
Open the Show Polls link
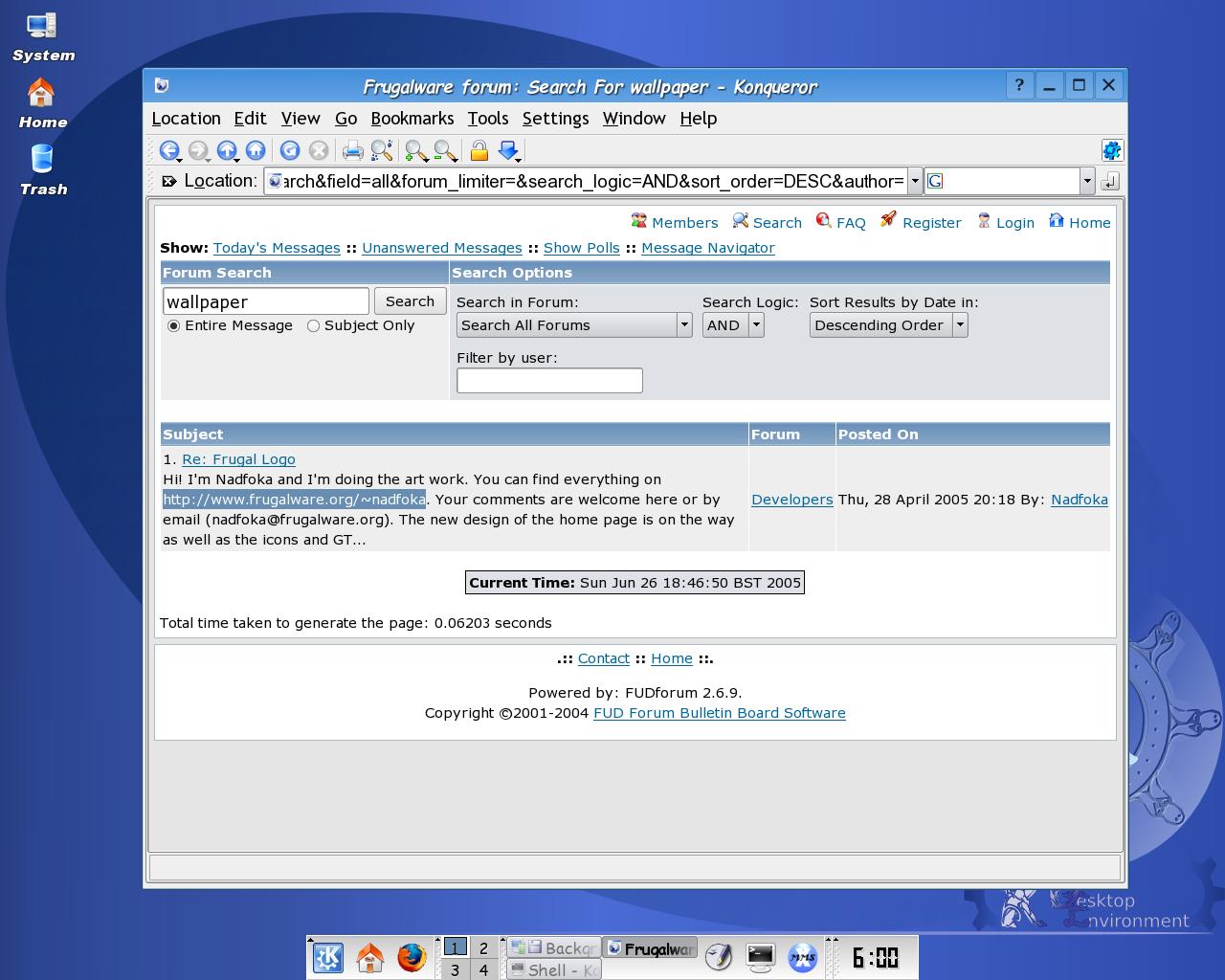point(582,248)
